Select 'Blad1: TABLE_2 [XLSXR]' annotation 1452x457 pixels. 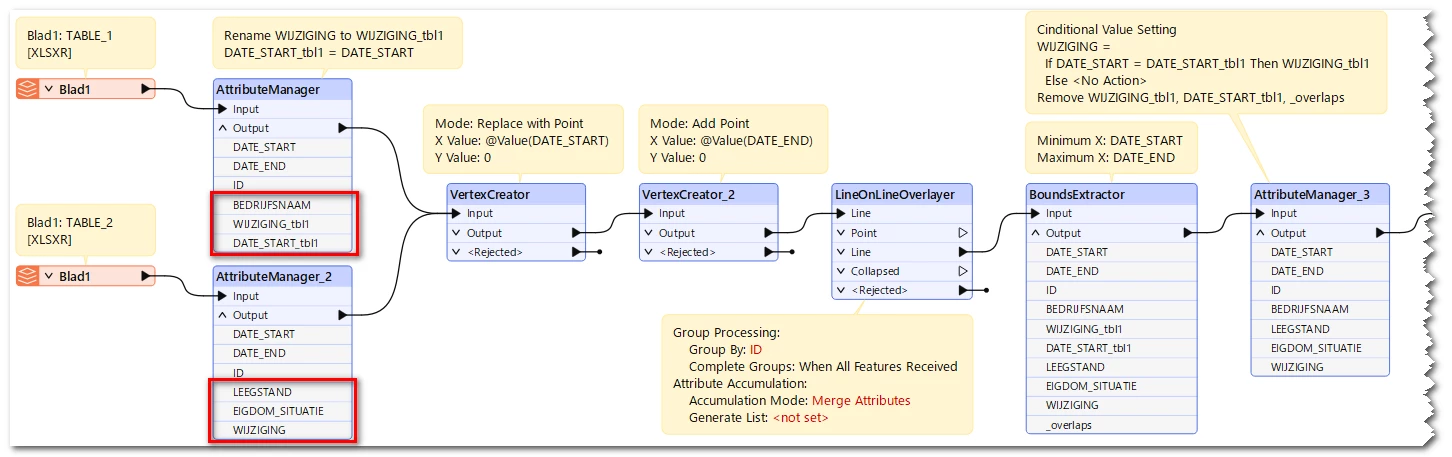[85, 230]
